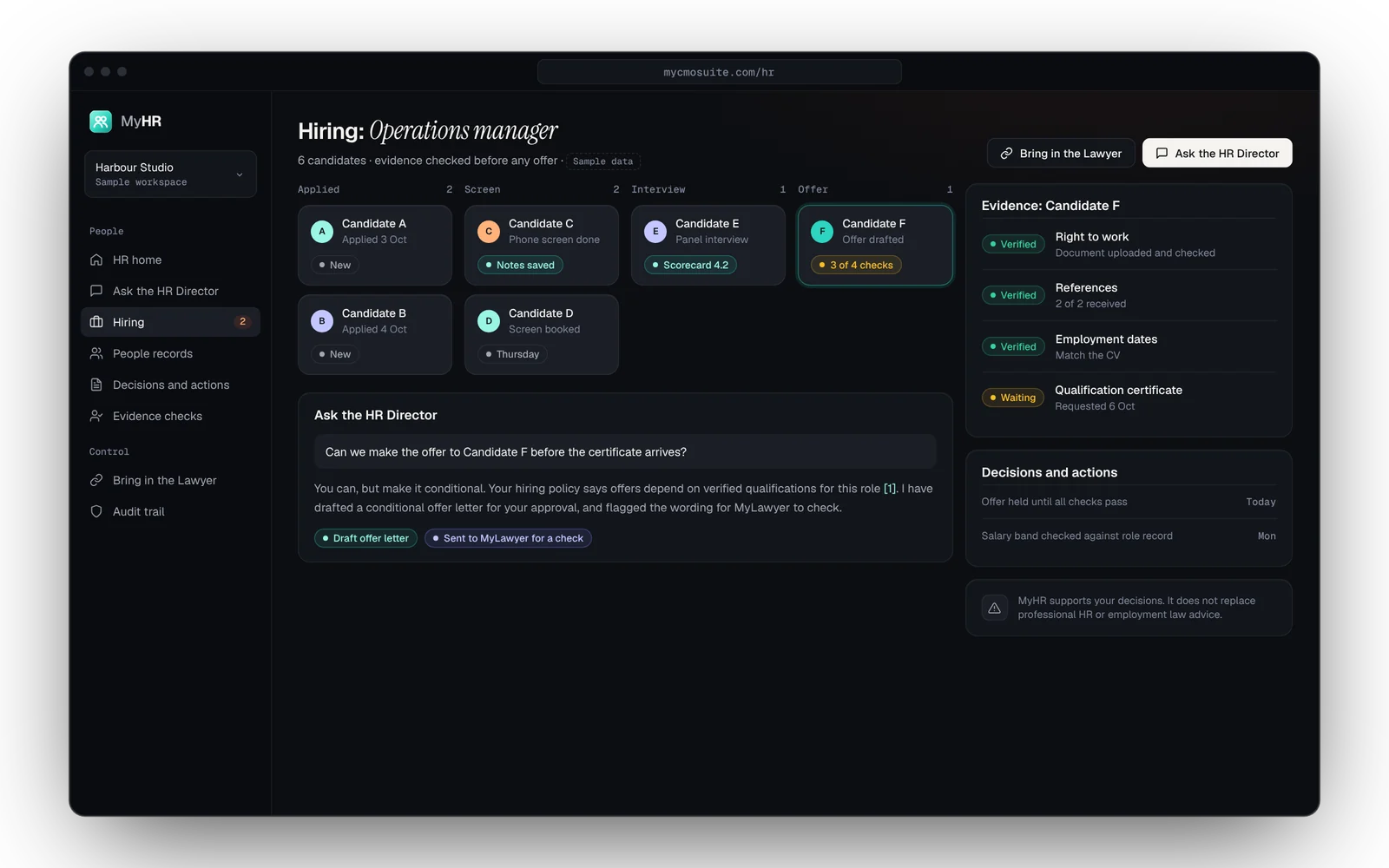Click Candidate D avatar icon
This screenshot has height=868, width=1389.
click(x=489, y=321)
